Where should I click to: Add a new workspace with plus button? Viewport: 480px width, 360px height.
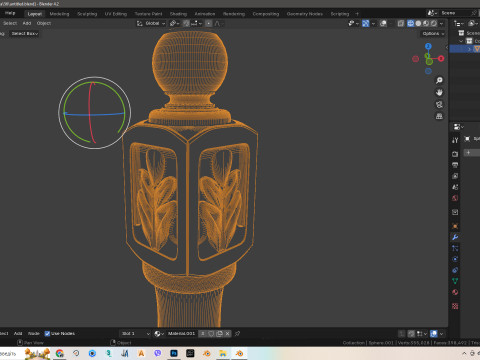357,14
